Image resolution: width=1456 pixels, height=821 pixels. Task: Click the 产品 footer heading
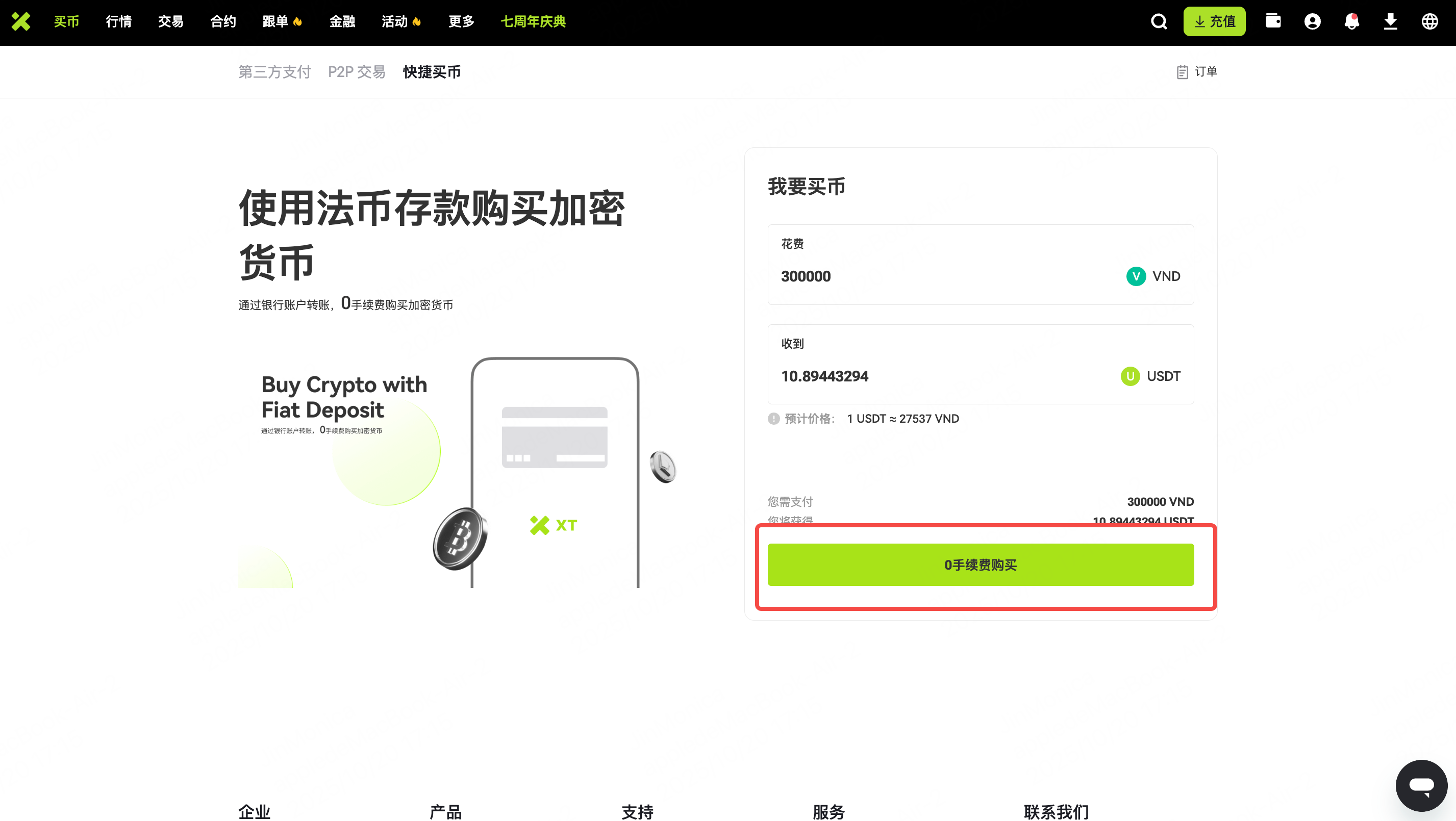point(445,812)
